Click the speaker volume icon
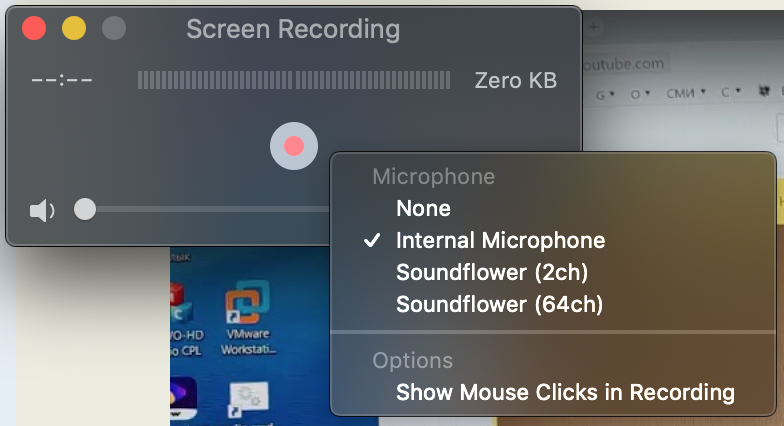784x426 pixels. pos(42,210)
